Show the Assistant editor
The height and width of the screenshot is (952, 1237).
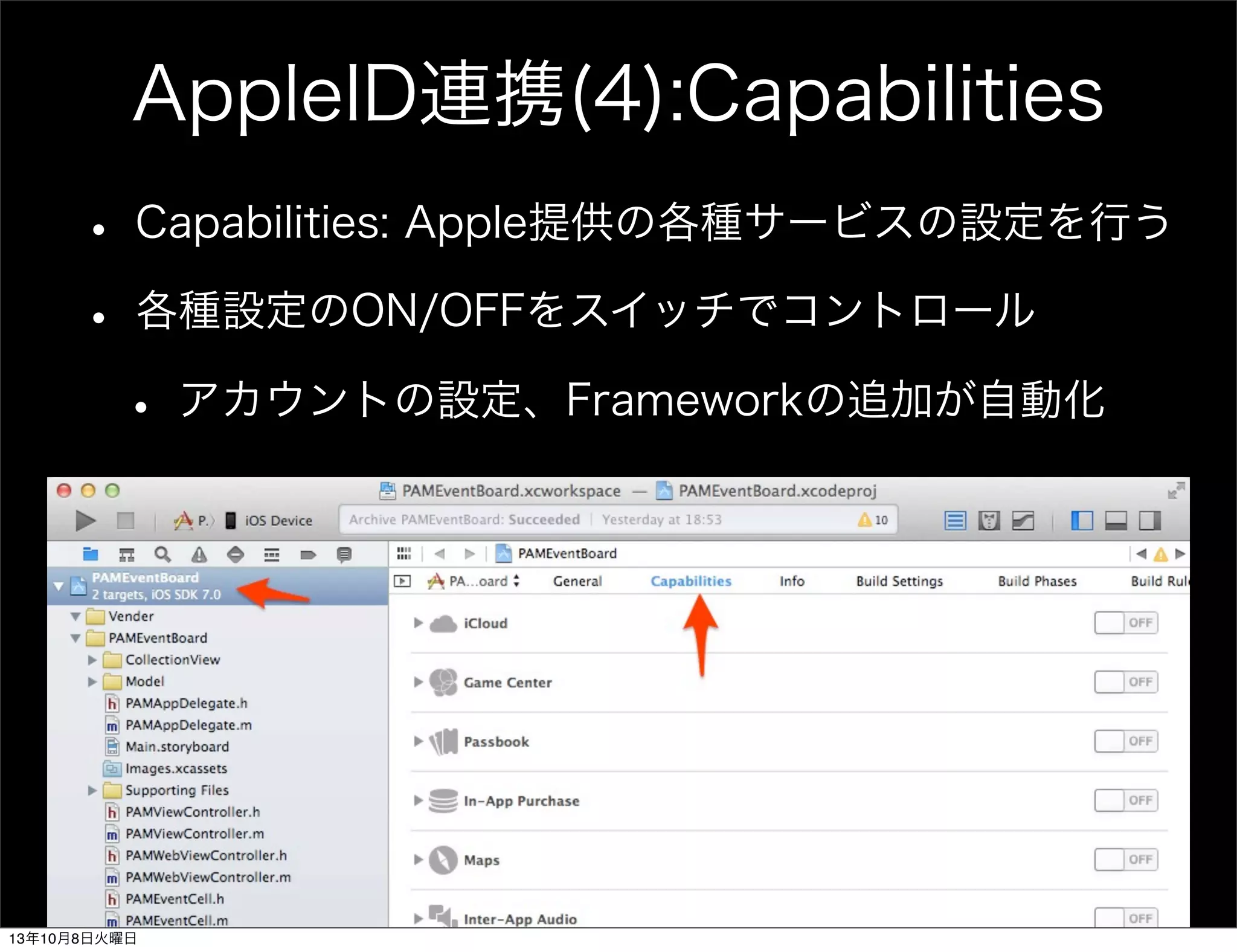[989, 520]
